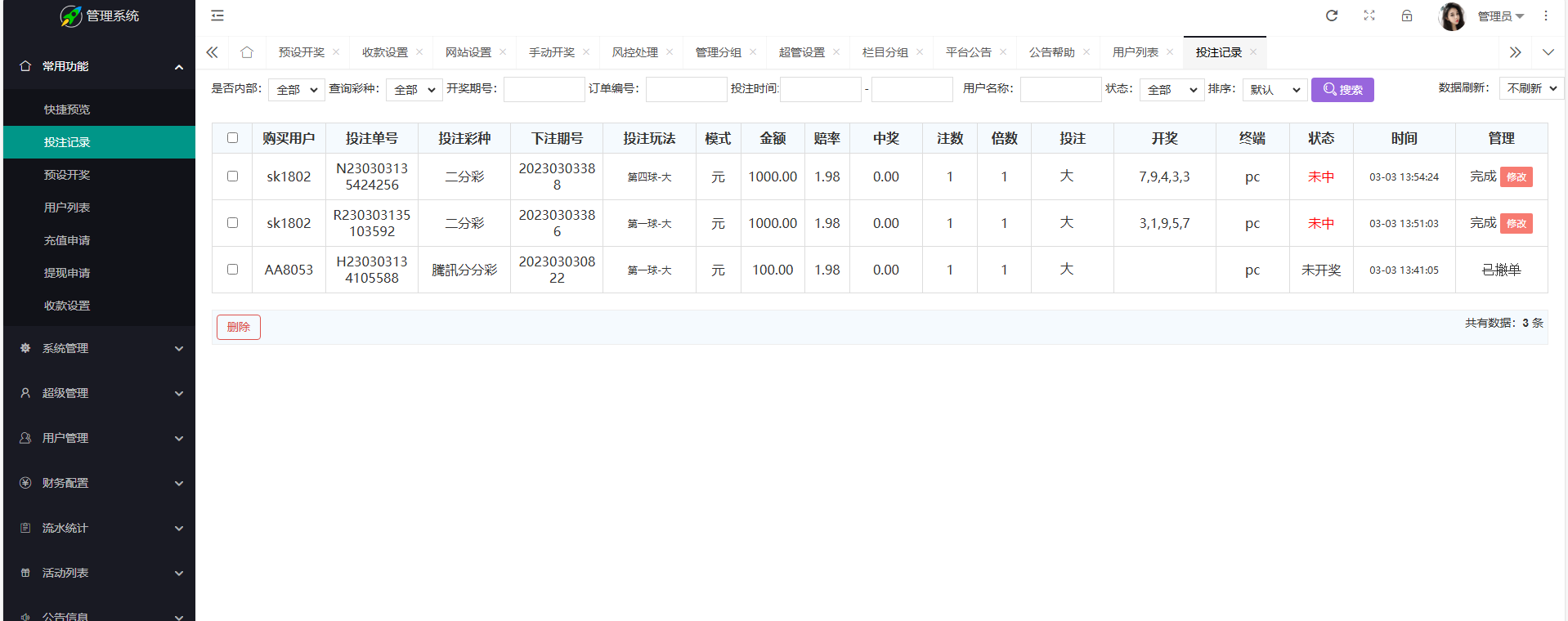The image size is (1568, 621).
Task: Open the 状态 status dropdown
Action: point(1172,90)
